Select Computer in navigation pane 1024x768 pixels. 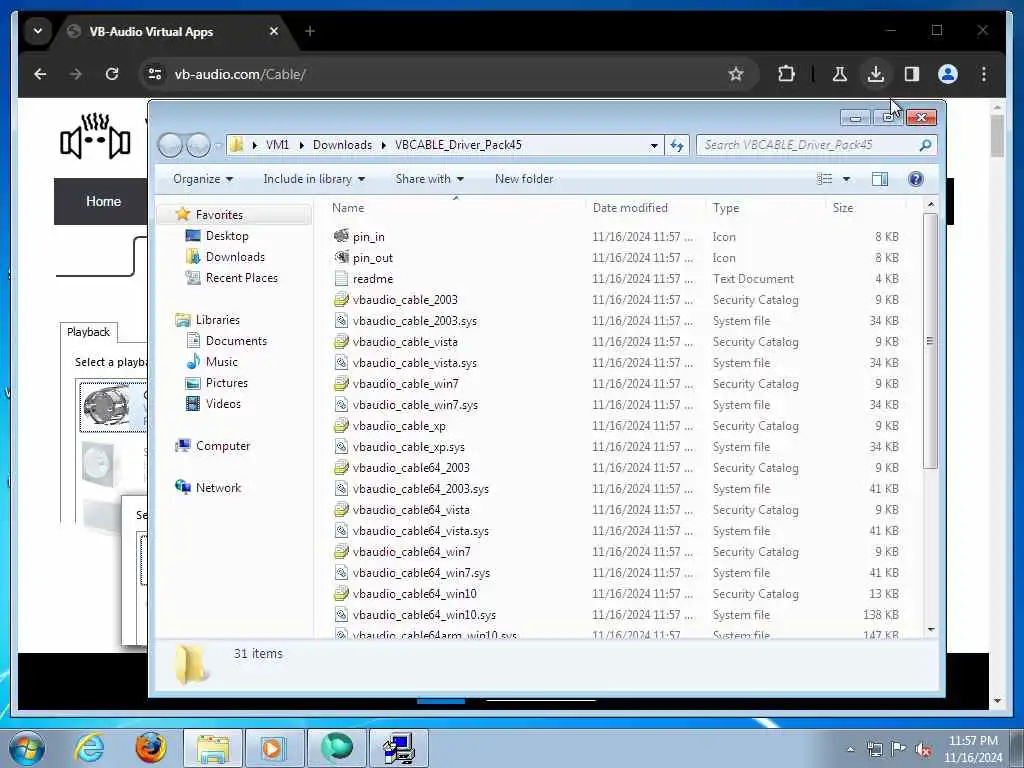click(223, 446)
